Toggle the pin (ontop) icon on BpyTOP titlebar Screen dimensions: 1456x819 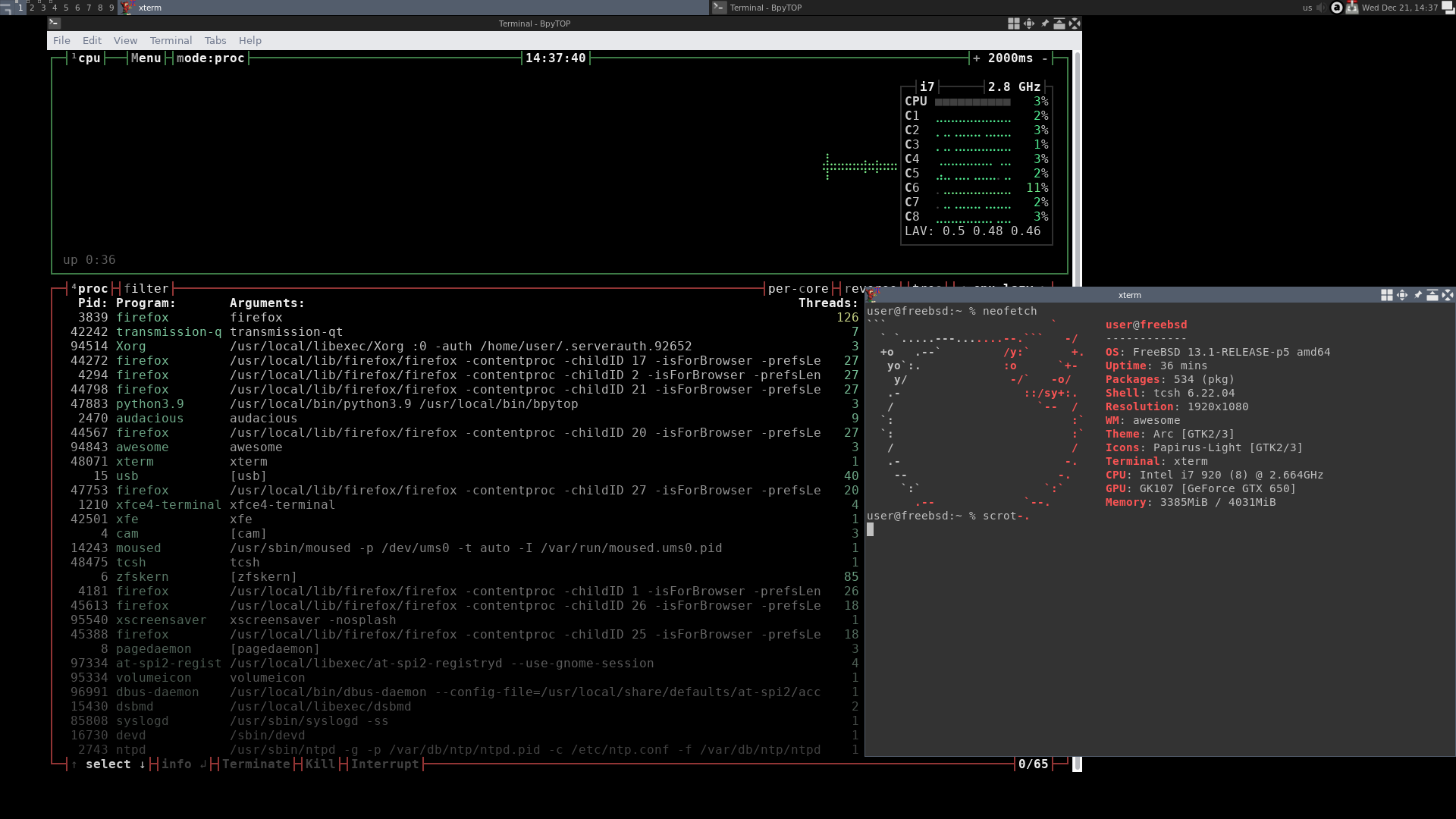coord(1044,24)
